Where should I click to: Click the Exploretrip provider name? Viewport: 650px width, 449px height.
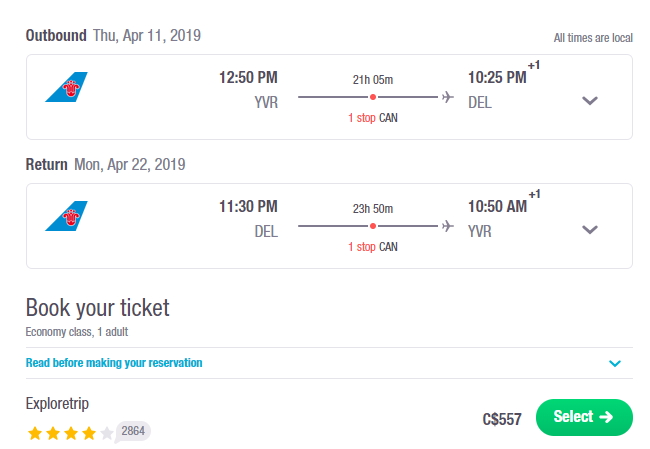click(x=57, y=403)
